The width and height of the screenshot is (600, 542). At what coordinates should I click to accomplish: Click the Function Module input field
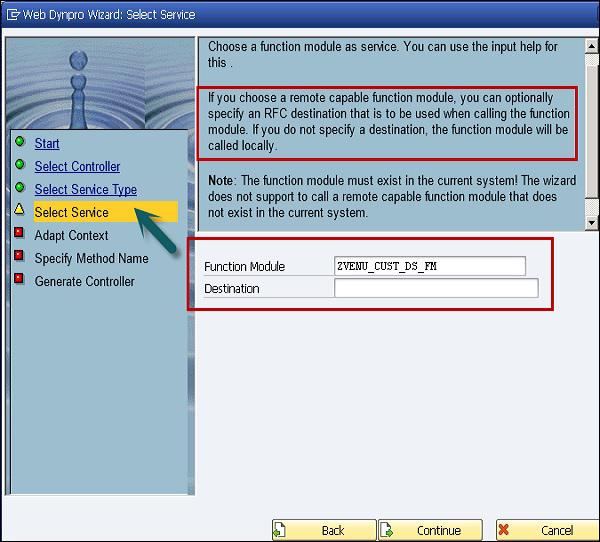point(430,266)
